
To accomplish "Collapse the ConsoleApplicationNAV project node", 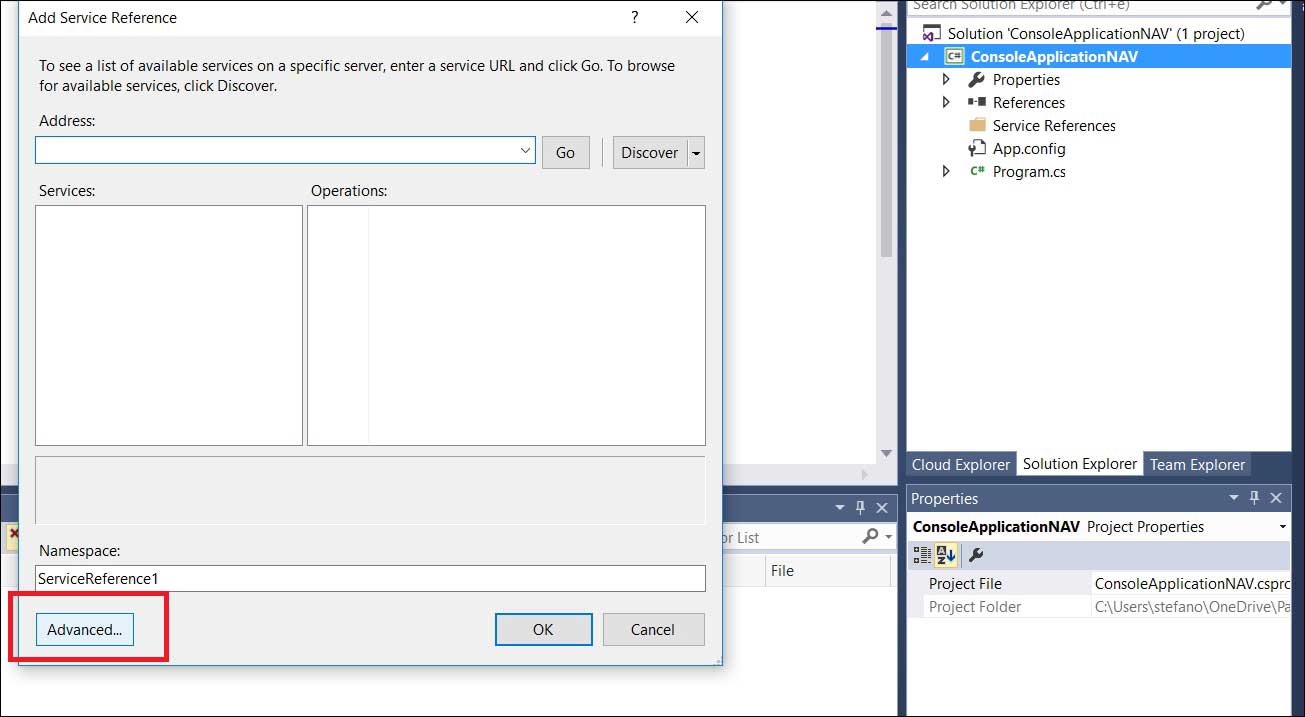I will 925,57.
